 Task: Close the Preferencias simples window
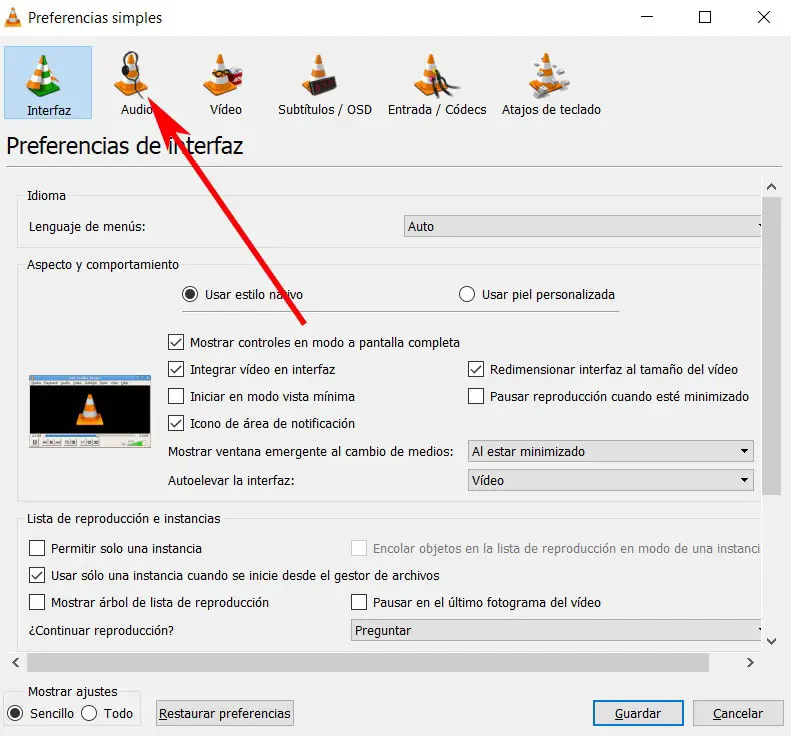764,17
